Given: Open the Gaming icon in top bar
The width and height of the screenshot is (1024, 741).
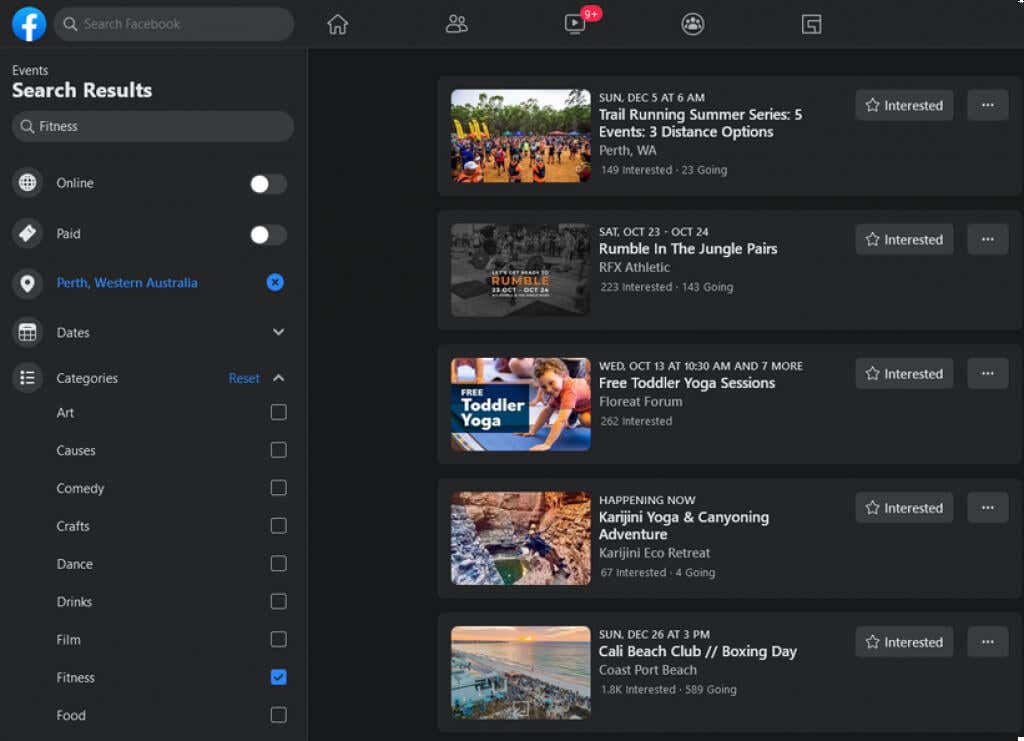Looking at the screenshot, I should [811, 24].
